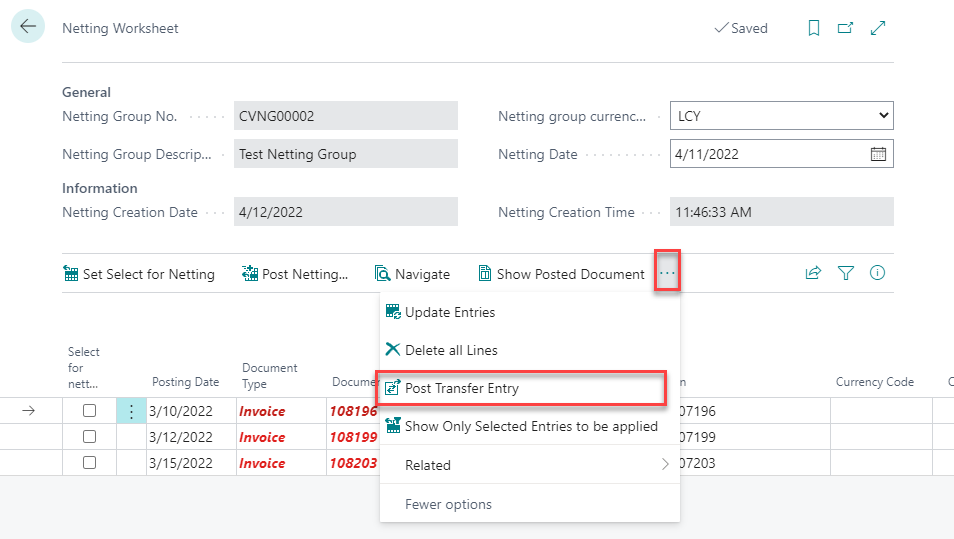This screenshot has height=539, width=954.
Task: Tick the checkbox on the 3/12/2022 invoice
Action: pyautogui.click(x=89, y=437)
